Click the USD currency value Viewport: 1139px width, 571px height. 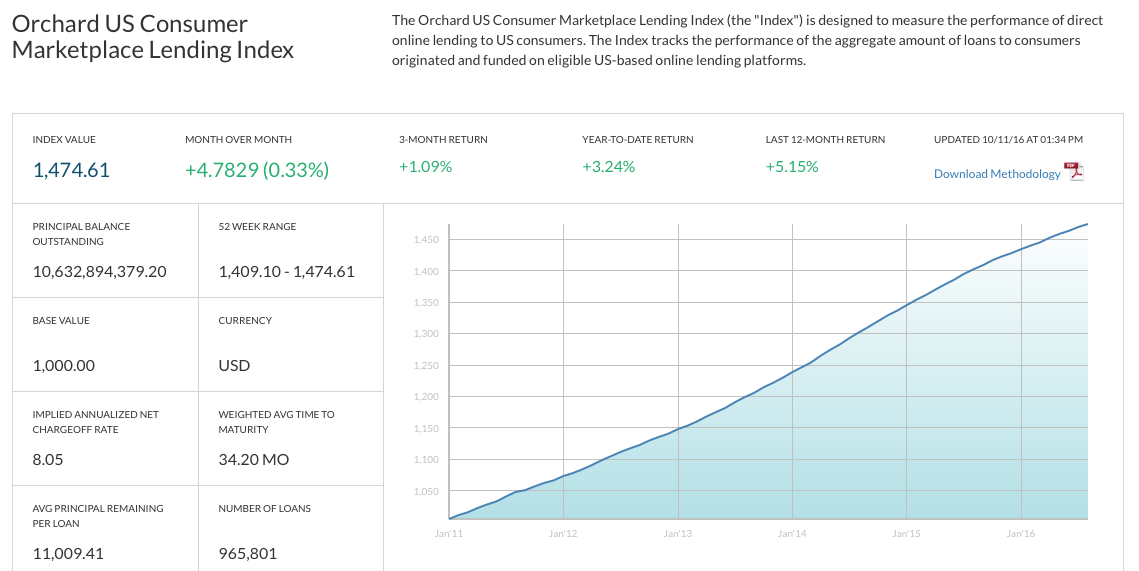(234, 365)
